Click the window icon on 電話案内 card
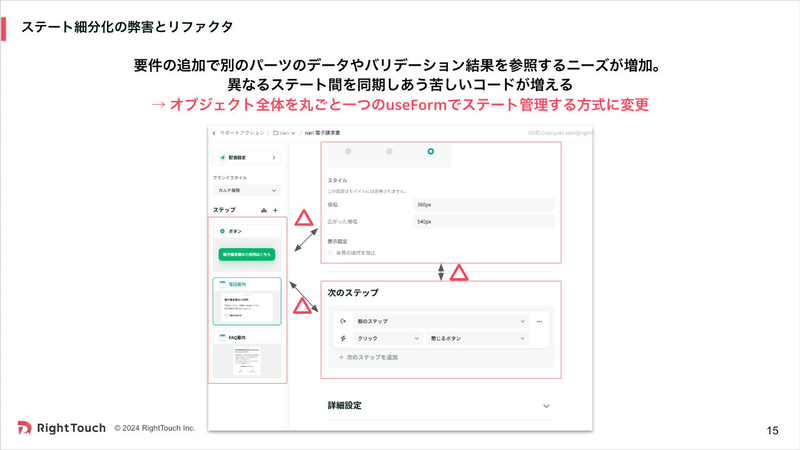The width and height of the screenshot is (800, 450). point(222,284)
